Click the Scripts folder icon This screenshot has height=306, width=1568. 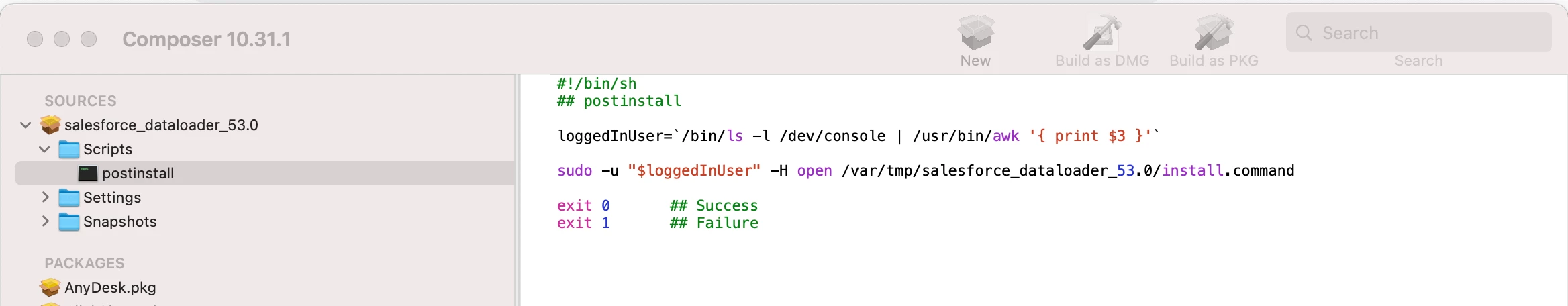point(68,149)
